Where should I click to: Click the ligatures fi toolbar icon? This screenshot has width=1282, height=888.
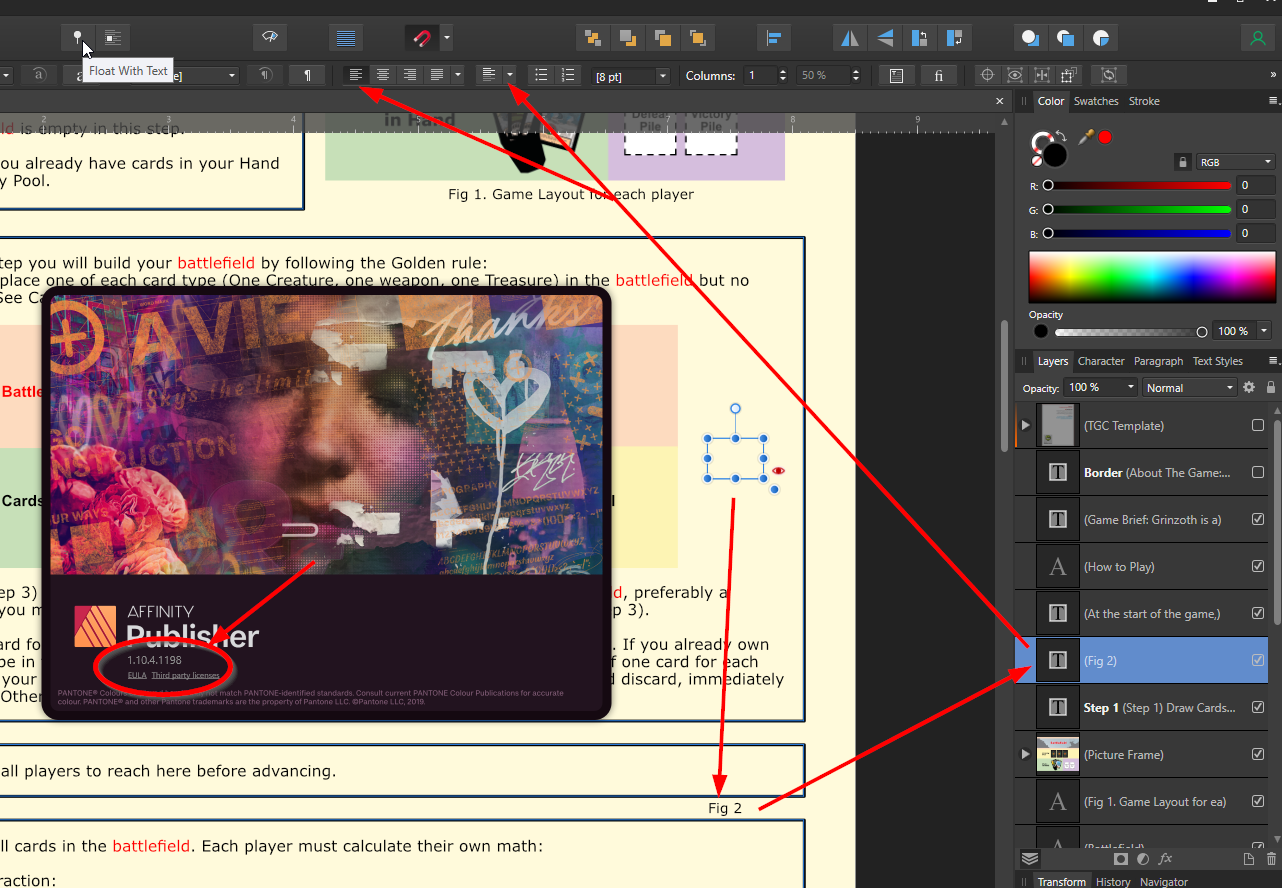pyautogui.click(x=938, y=75)
